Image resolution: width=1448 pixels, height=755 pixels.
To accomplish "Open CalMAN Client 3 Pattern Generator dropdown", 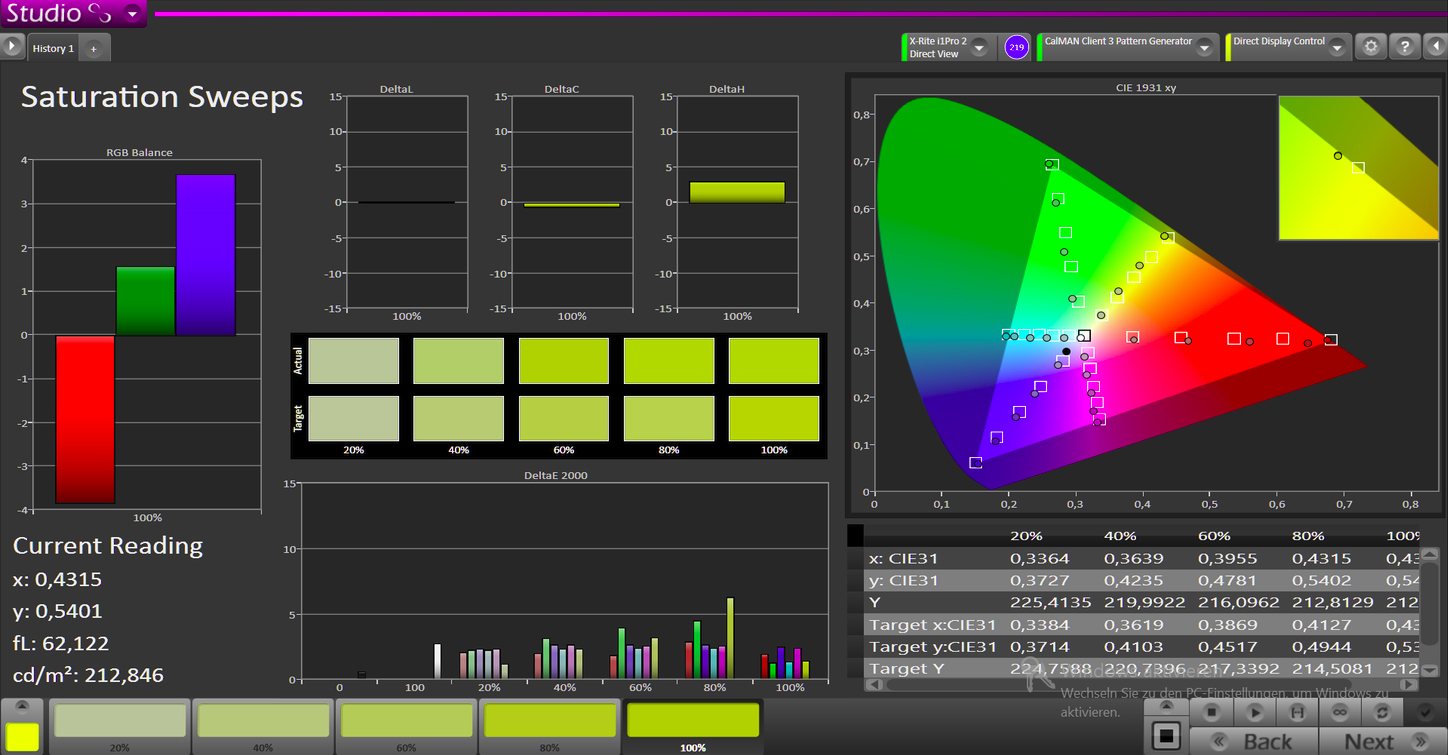I will tap(1205, 47).
